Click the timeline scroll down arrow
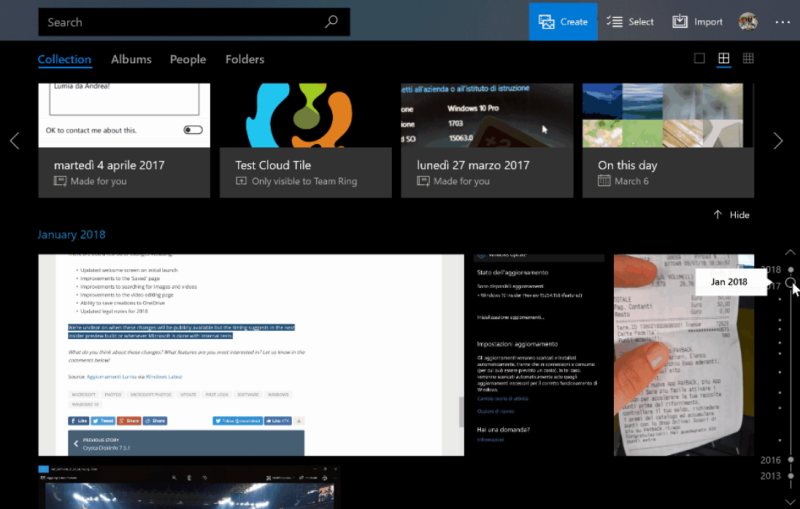Image resolution: width=800 pixels, height=509 pixels. (790, 502)
